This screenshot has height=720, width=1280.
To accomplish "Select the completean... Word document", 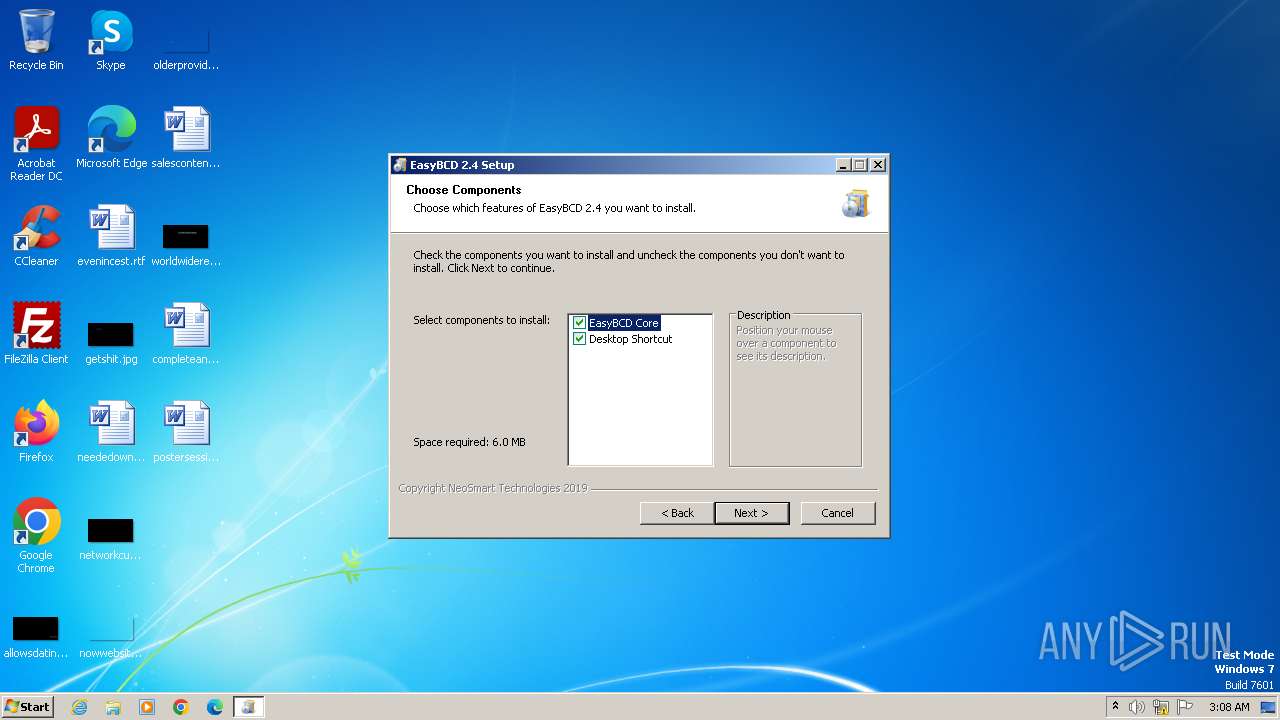I will pos(186,334).
